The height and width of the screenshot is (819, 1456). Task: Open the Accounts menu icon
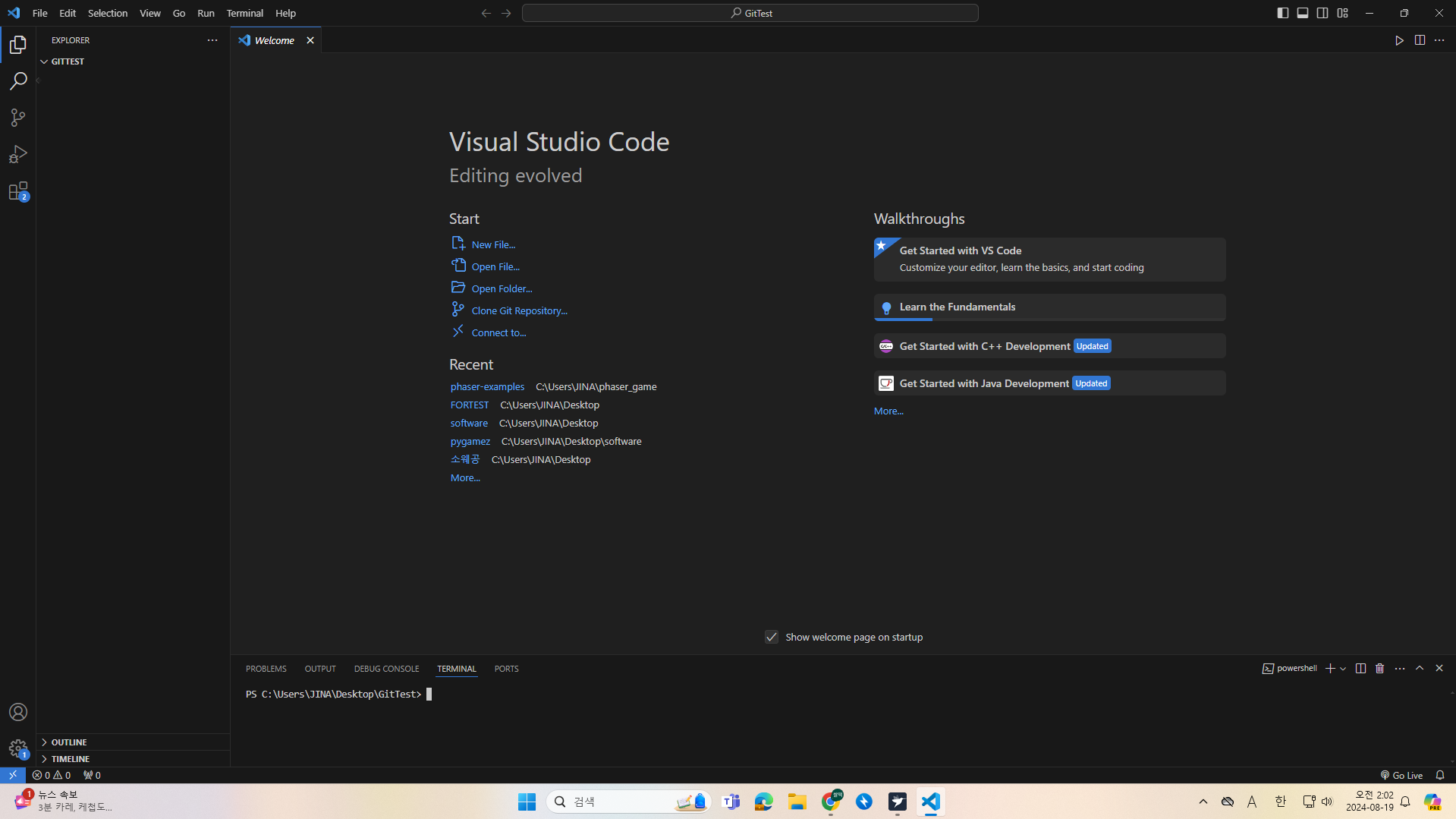18,712
